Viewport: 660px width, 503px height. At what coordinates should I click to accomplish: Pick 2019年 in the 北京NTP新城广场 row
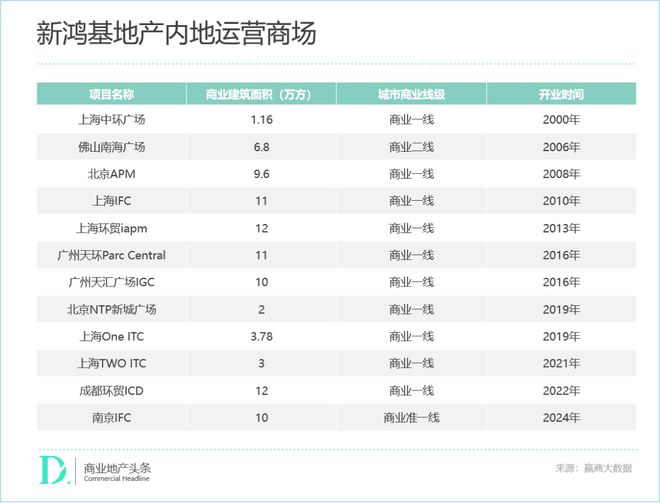point(561,309)
